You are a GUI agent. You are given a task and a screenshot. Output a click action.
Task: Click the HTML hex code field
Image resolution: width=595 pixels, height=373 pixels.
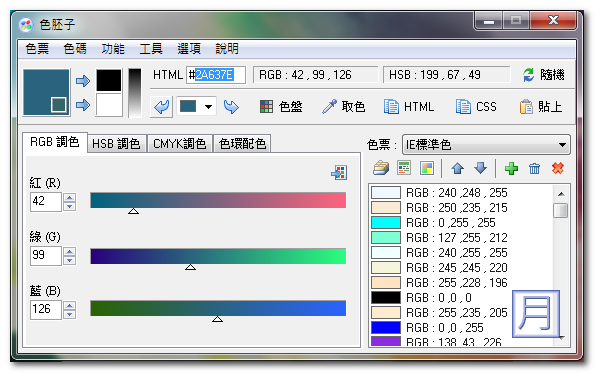coord(216,75)
